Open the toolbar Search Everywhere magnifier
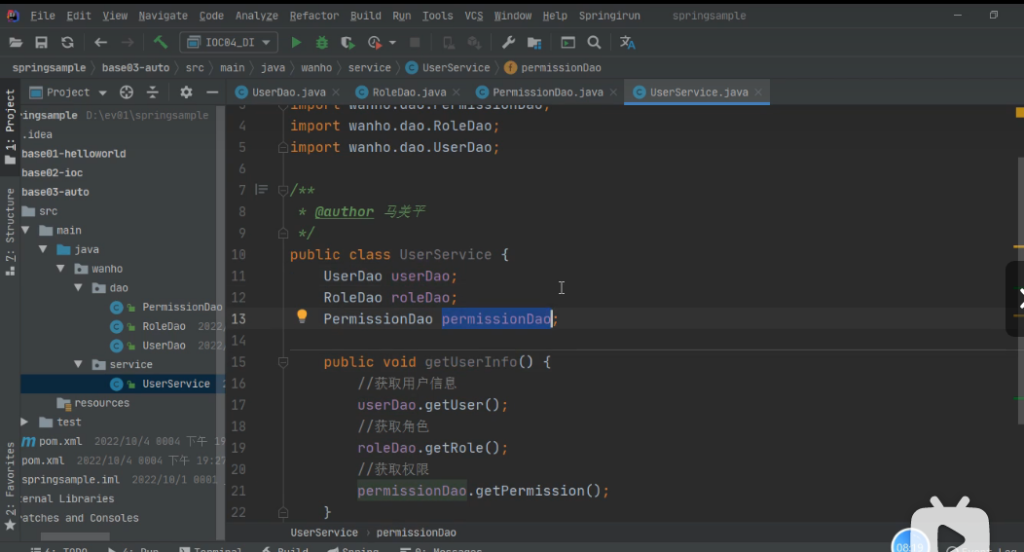Viewport: 1024px width, 552px height. coord(594,42)
